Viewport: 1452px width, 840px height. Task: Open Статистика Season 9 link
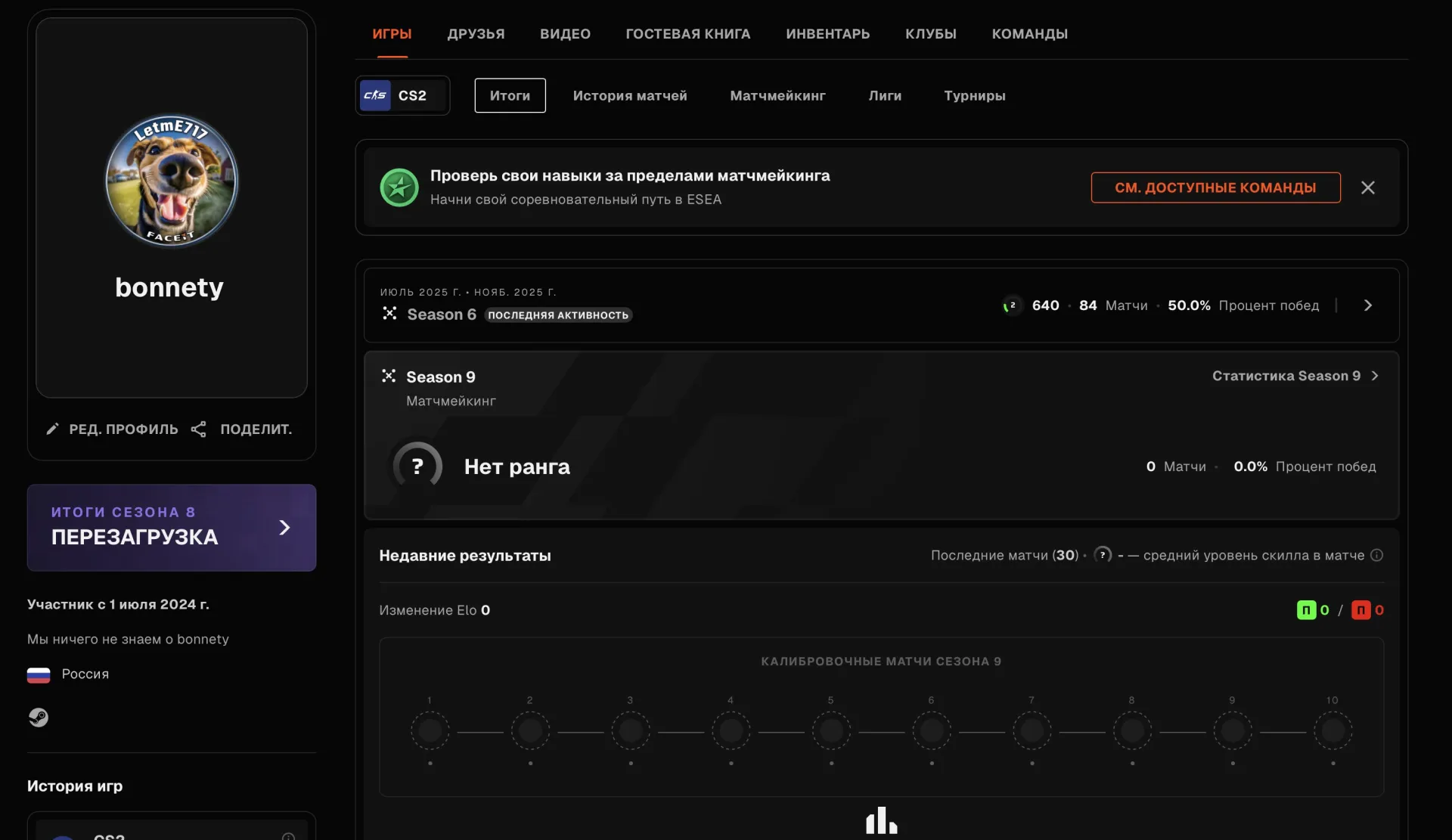(x=1295, y=376)
